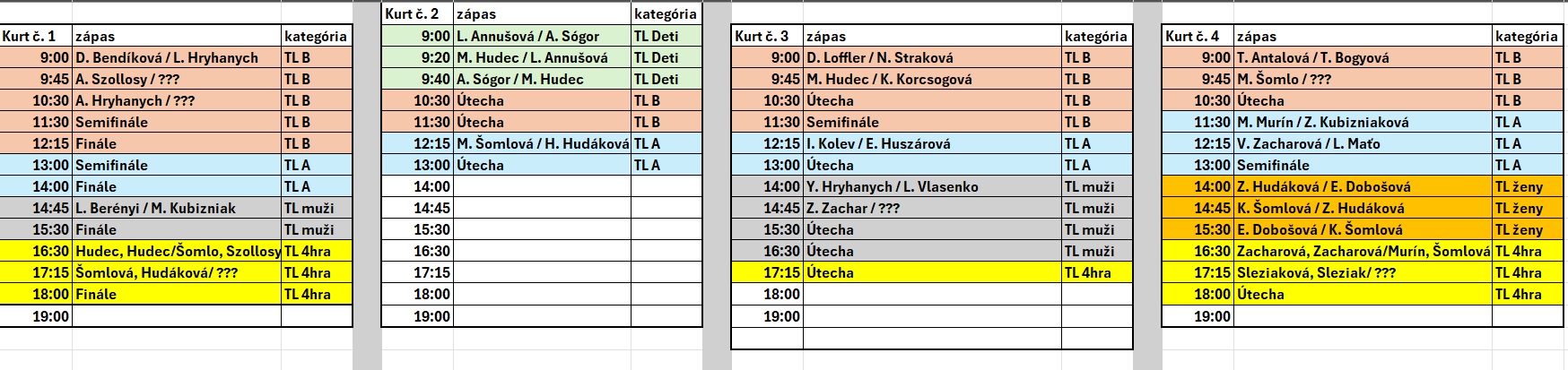
Task: Select T. Antalová / T. Bogyová match
Action: [x=1363, y=57]
